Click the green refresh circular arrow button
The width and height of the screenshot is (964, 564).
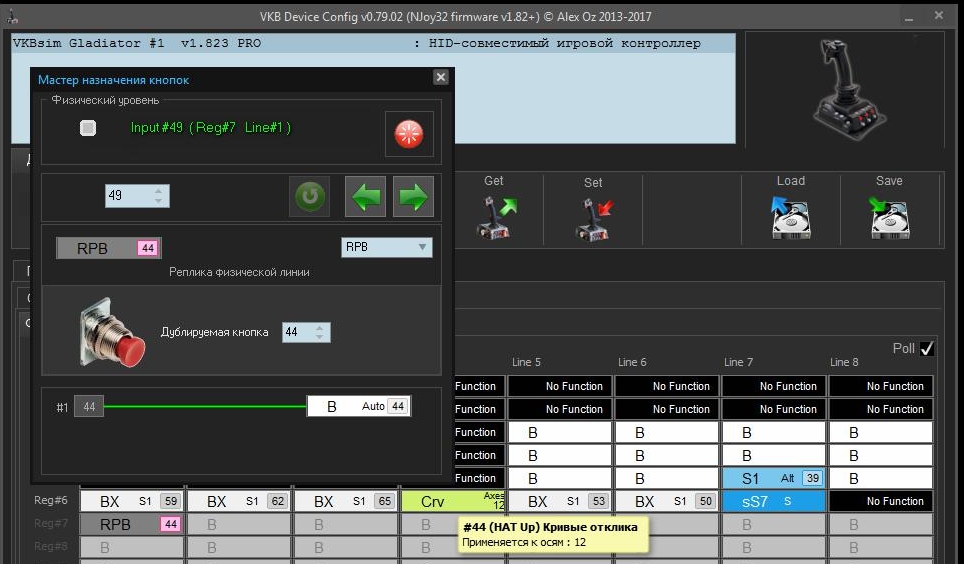(x=309, y=197)
